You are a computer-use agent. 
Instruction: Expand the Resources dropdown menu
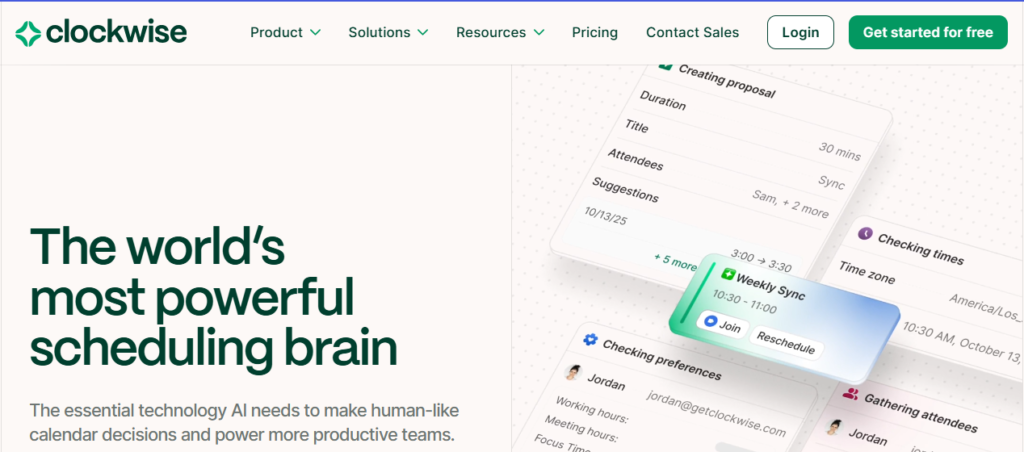click(500, 32)
